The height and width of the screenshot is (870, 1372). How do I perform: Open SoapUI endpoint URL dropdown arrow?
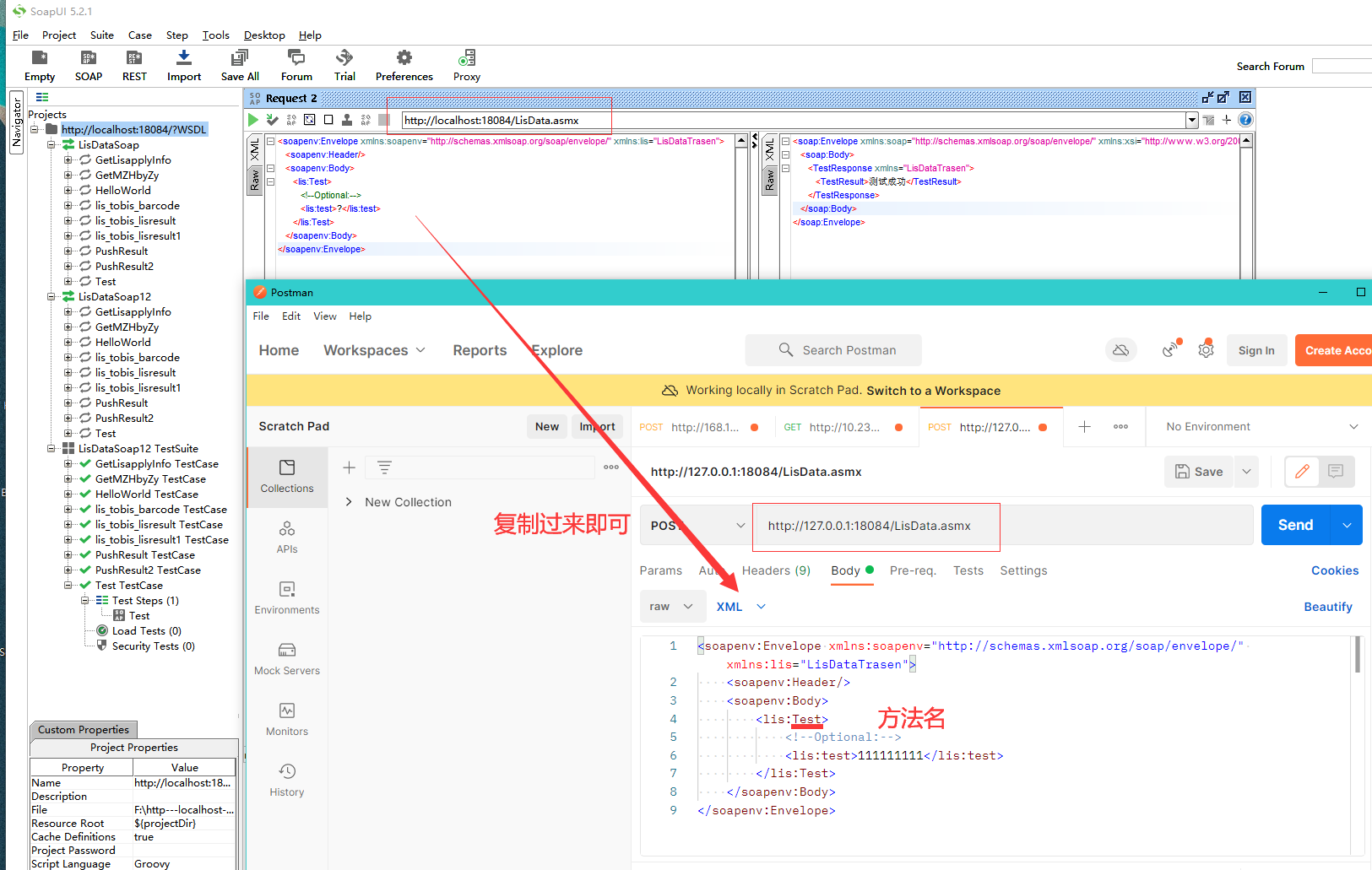tap(1192, 121)
